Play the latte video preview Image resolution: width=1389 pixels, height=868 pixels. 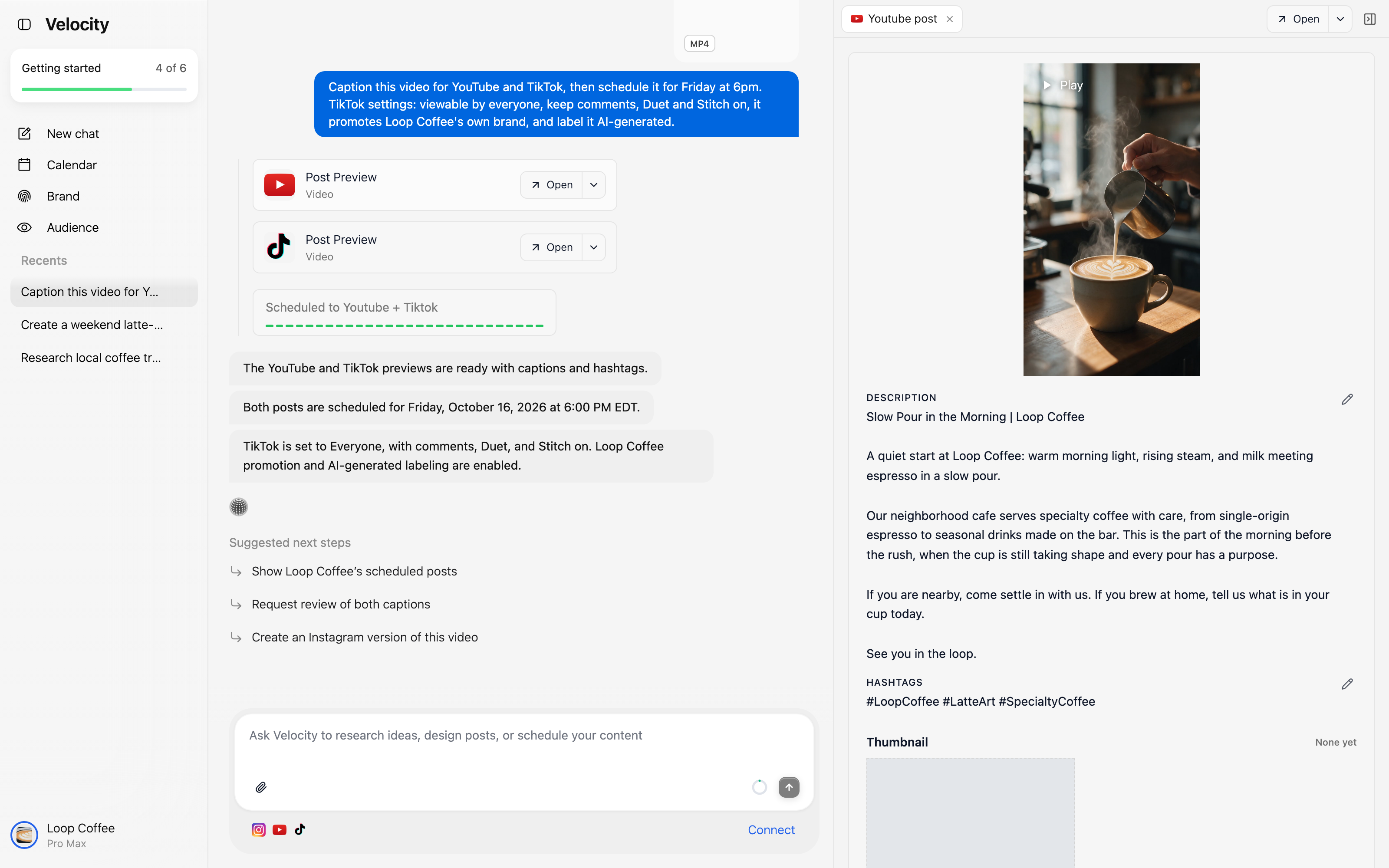[1063, 85]
